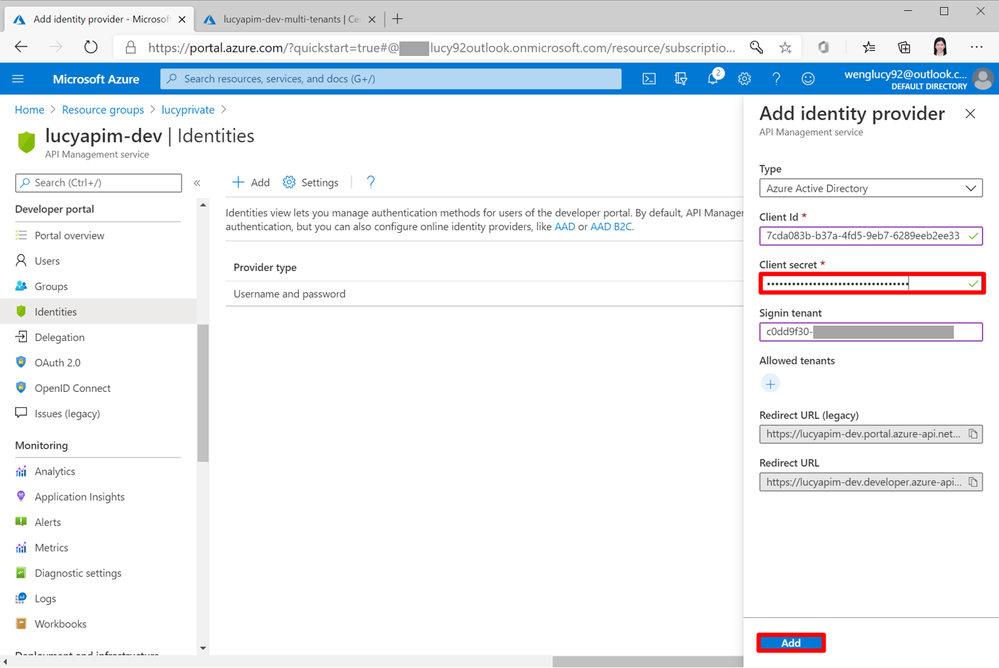Switch to lucyapim-dev-multi-tenants browser tab
This screenshot has height=668, width=999.
coord(290,18)
